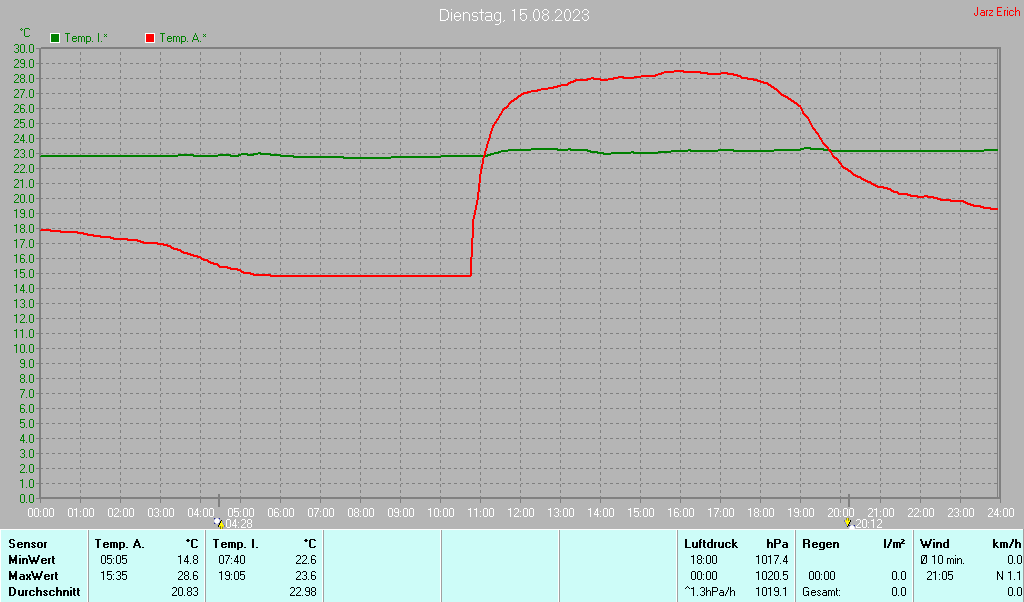Click the '24:00' x-axis time label
The image size is (1024, 602).
click(1000, 513)
